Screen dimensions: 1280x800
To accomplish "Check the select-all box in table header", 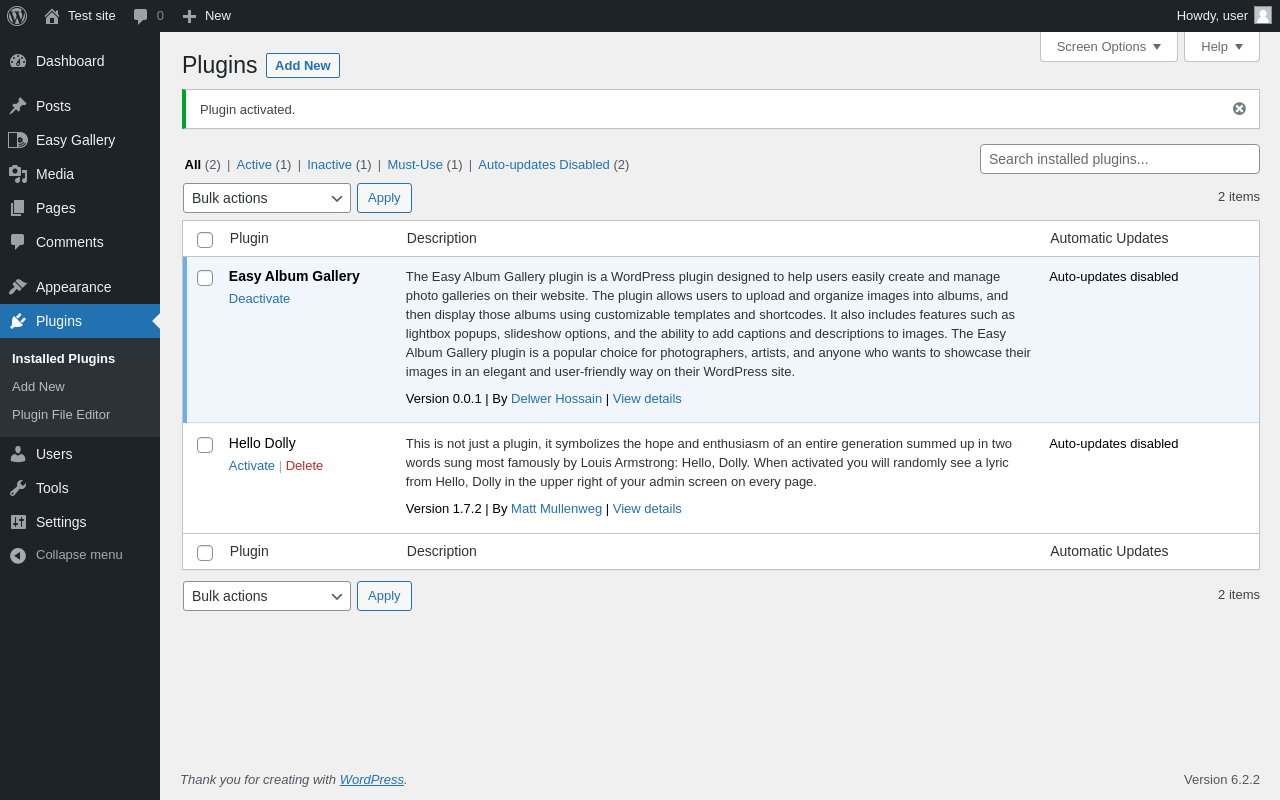I will tap(205, 240).
